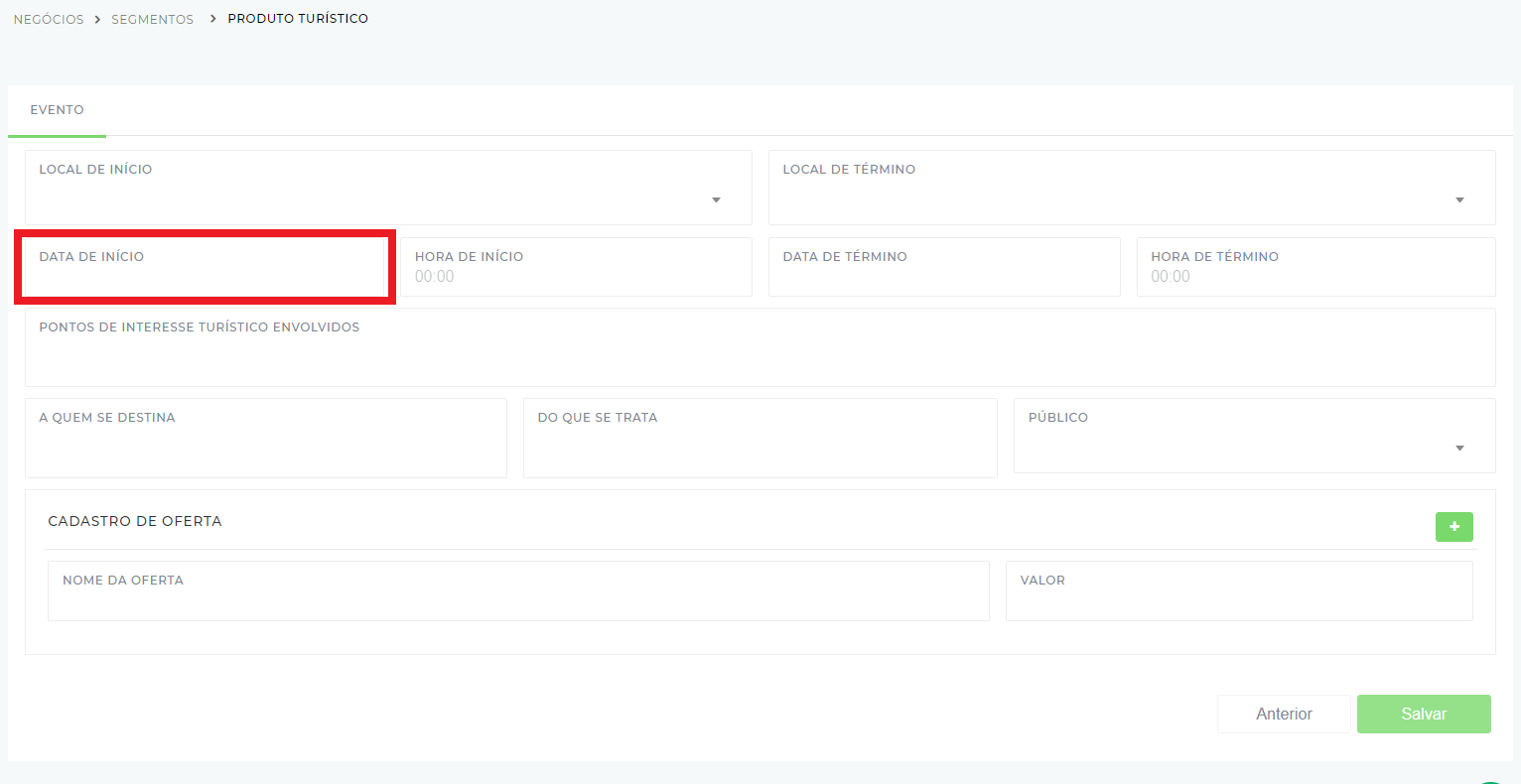Switch to the Evento tab
Screen dimensions: 1521x784
pyautogui.click(x=57, y=110)
